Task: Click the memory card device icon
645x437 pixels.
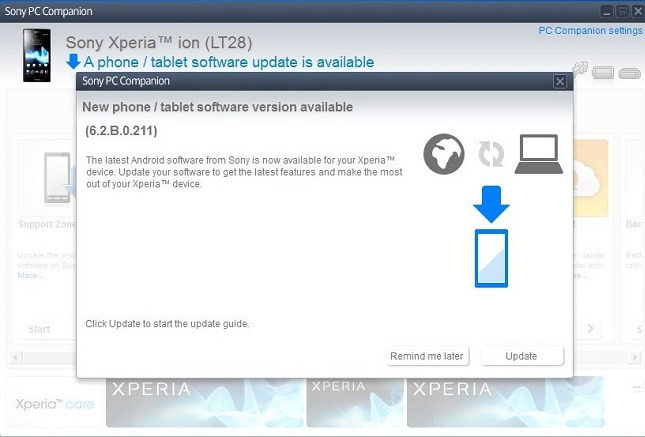Action: [x=630, y=73]
